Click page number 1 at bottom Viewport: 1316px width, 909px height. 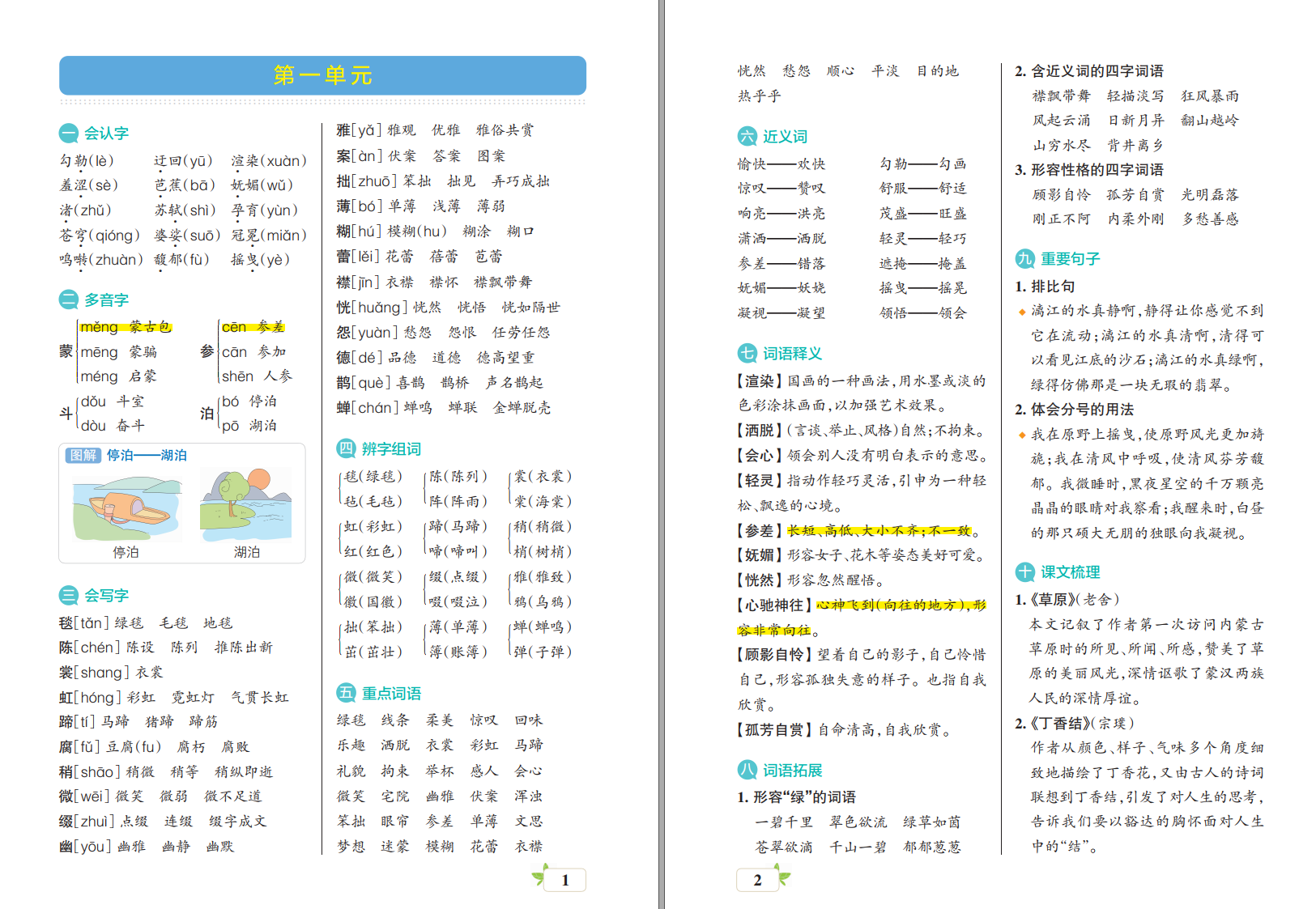[x=564, y=880]
